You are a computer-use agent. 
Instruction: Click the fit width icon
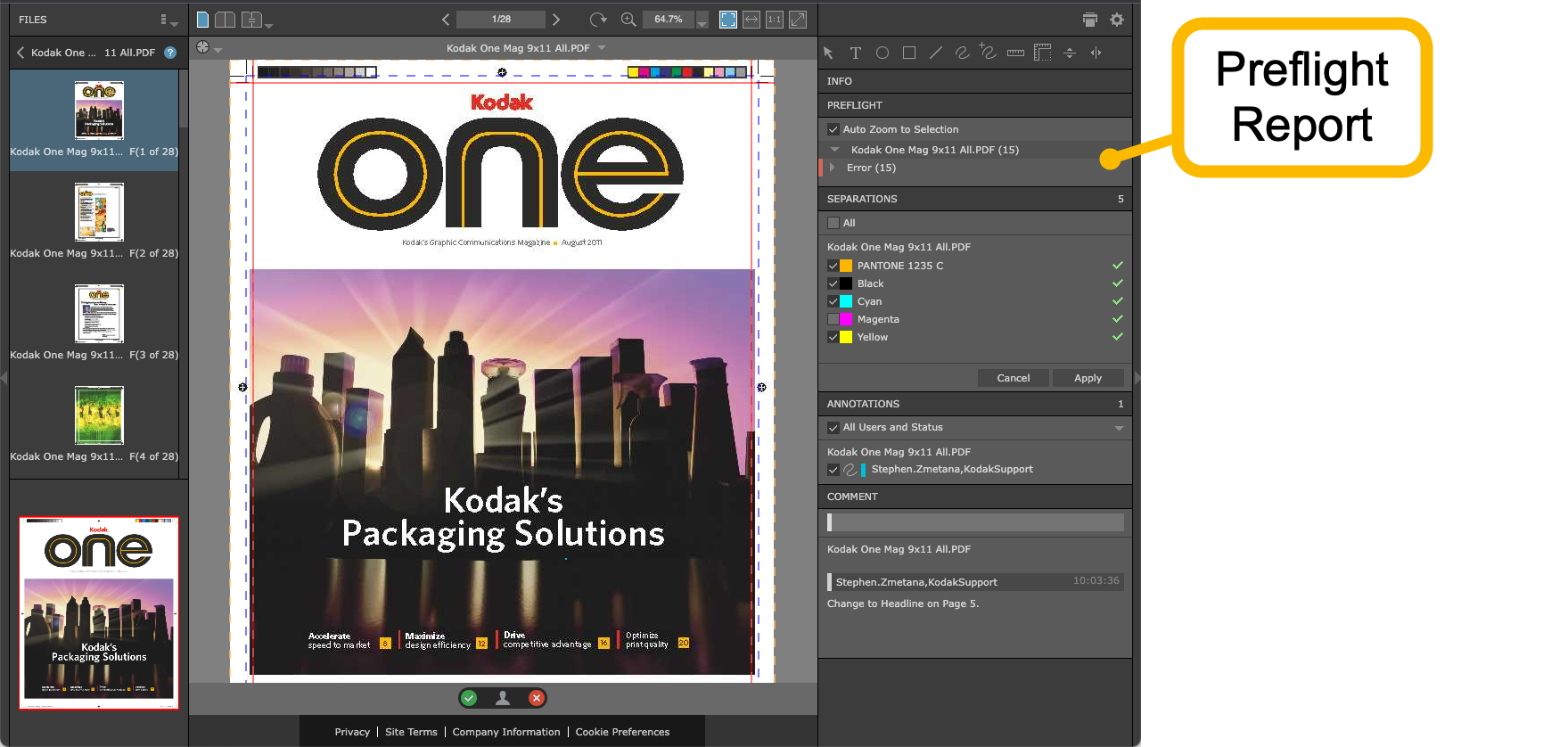pyautogui.click(x=751, y=19)
